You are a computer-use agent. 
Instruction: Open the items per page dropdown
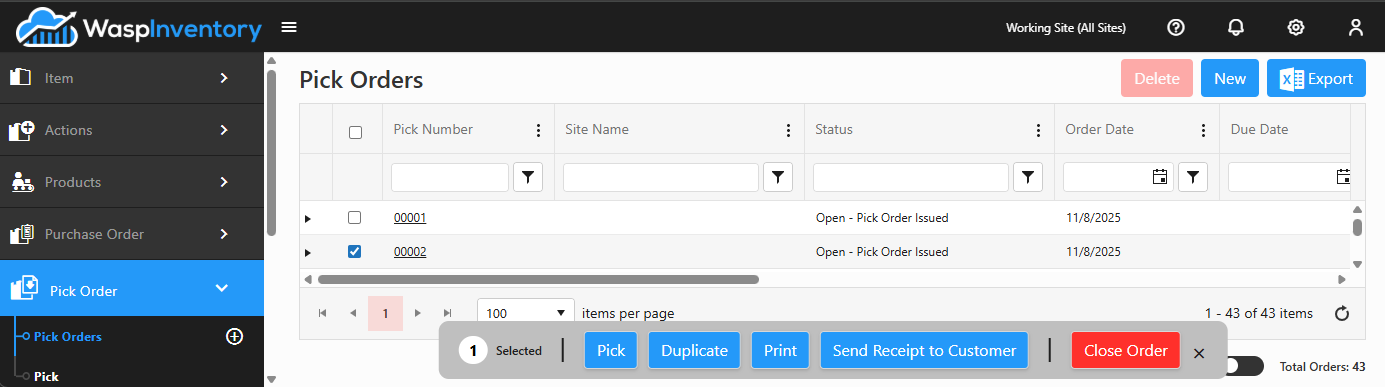tap(526, 313)
